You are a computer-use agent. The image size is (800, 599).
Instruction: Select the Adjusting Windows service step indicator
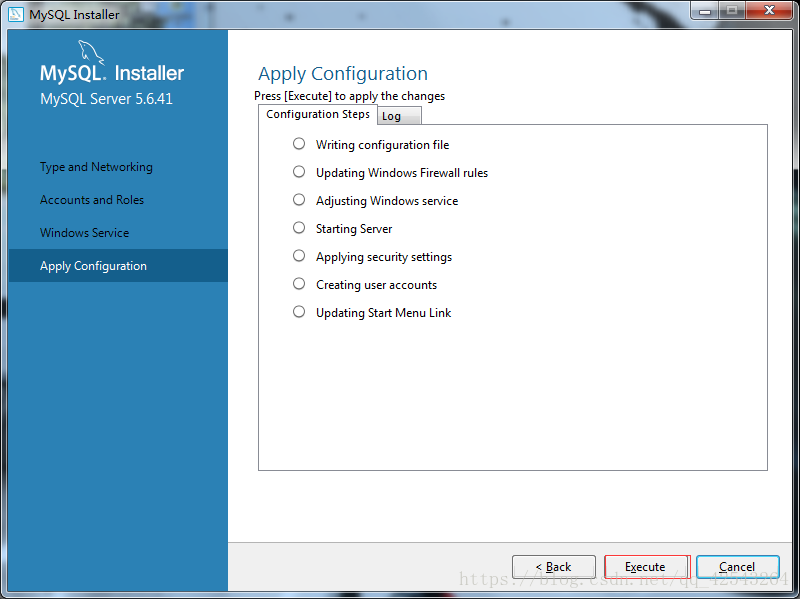point(299,200)
